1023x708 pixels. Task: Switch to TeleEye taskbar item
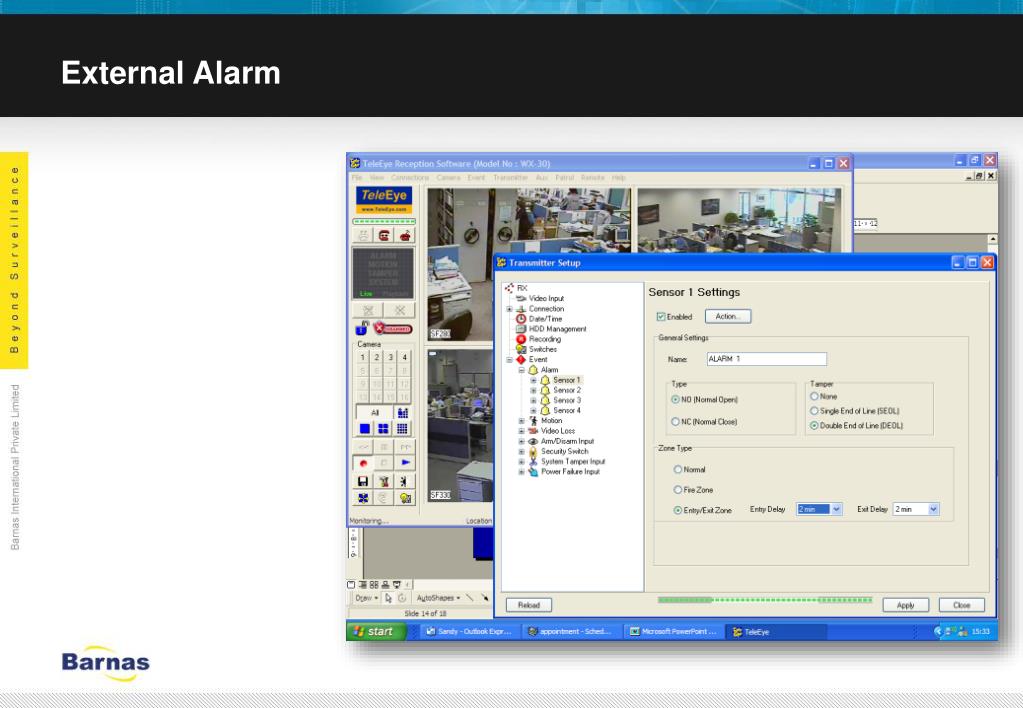pos(776,632)
